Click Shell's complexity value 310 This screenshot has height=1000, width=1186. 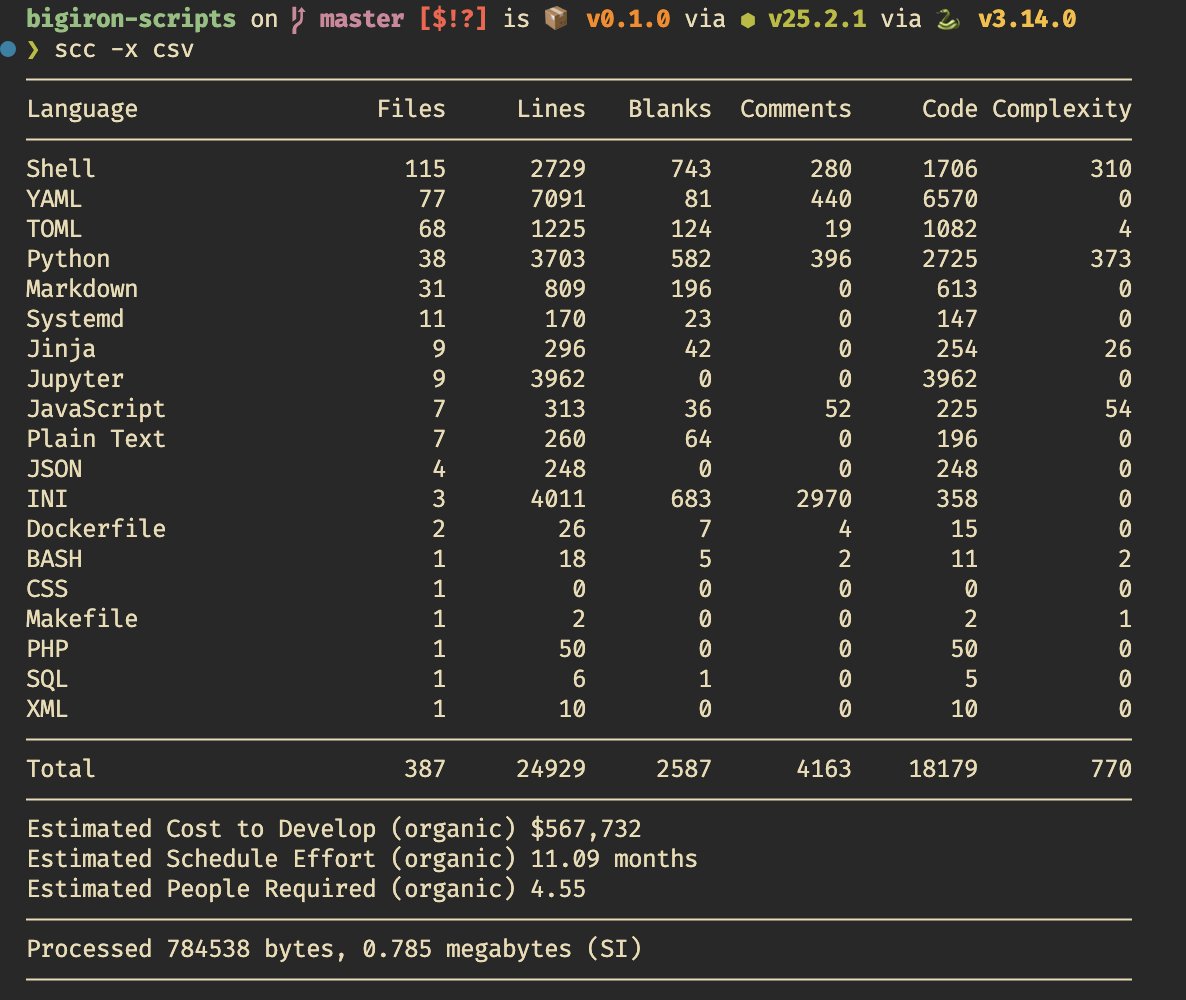[1110, 168]
